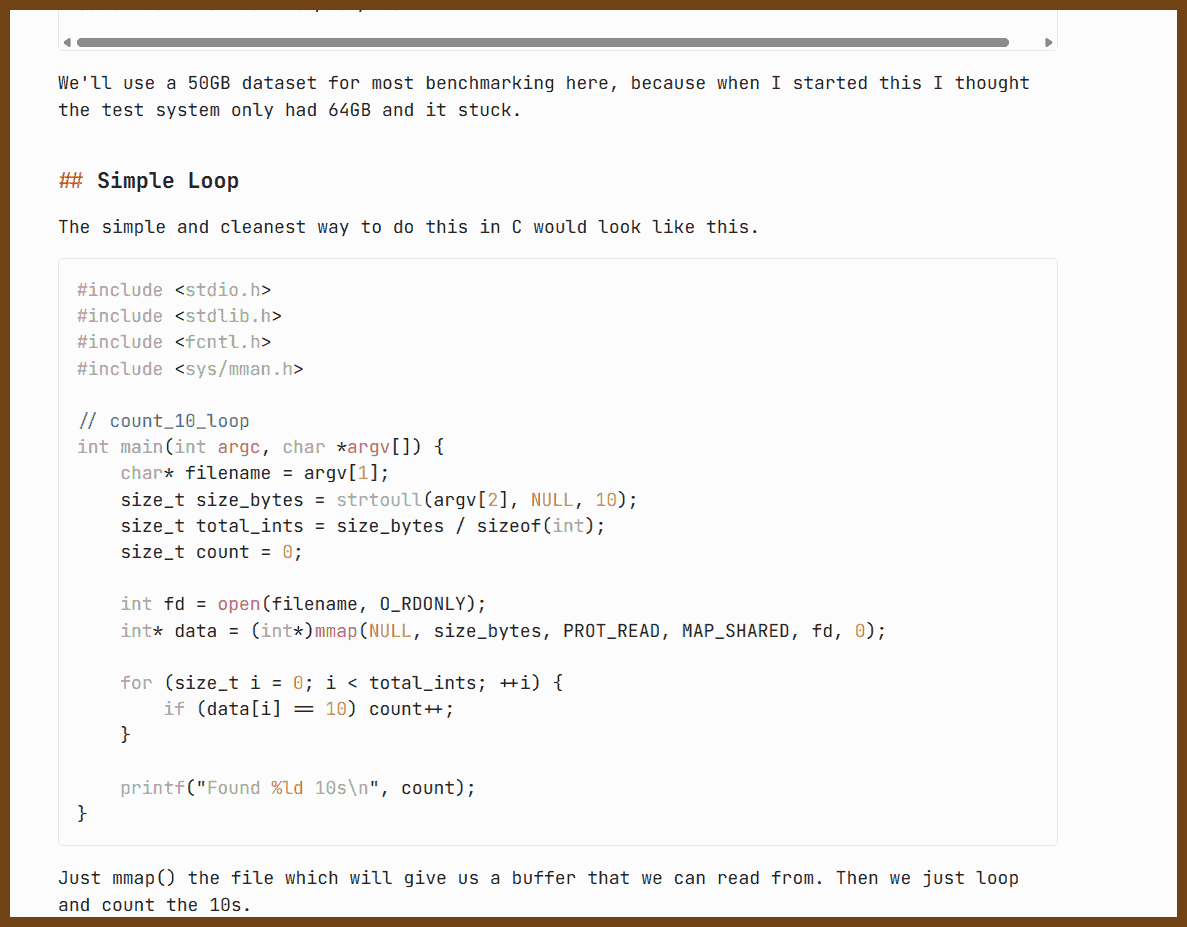The image size is (1187, 927).
Task: Click the if (data[i] == 10) line
Action: [309, 709]
